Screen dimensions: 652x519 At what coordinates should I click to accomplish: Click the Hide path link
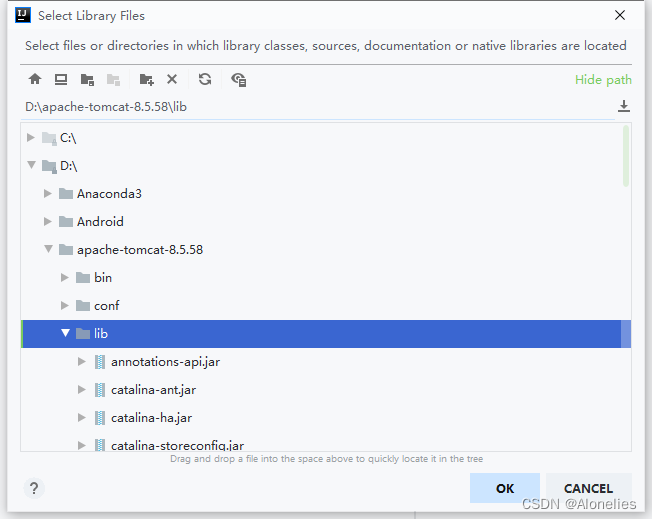(603, 79)
